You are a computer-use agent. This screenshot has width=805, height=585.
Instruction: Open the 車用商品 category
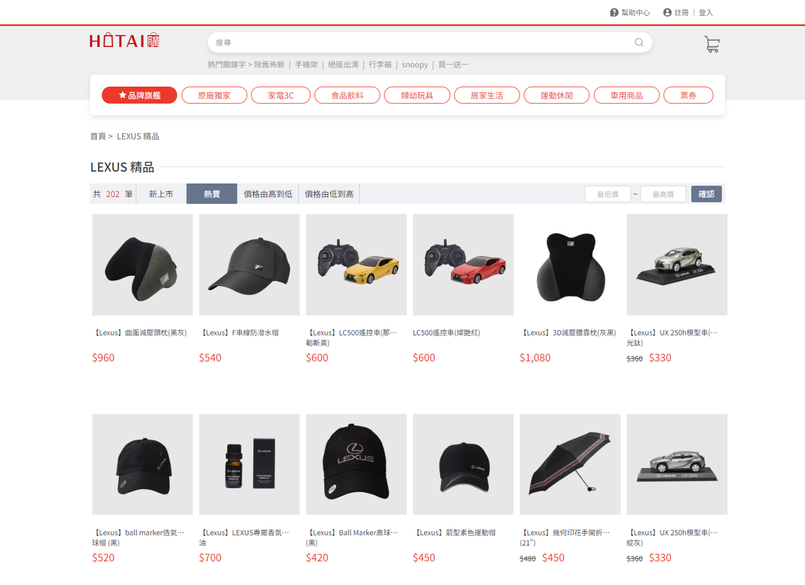coord(626,95)
